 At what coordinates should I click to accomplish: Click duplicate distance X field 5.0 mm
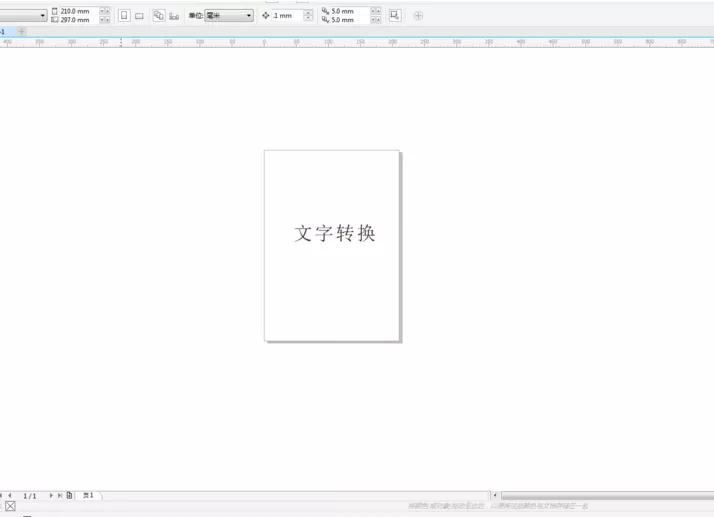click(x=350, y=11)
